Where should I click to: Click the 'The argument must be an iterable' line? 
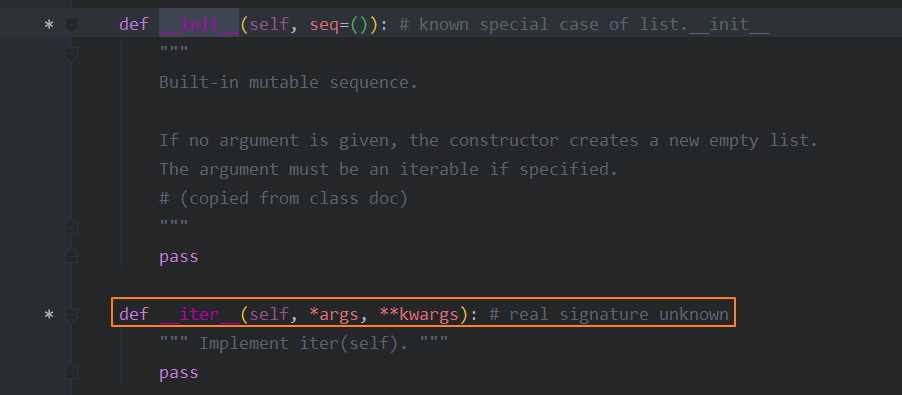388,170
